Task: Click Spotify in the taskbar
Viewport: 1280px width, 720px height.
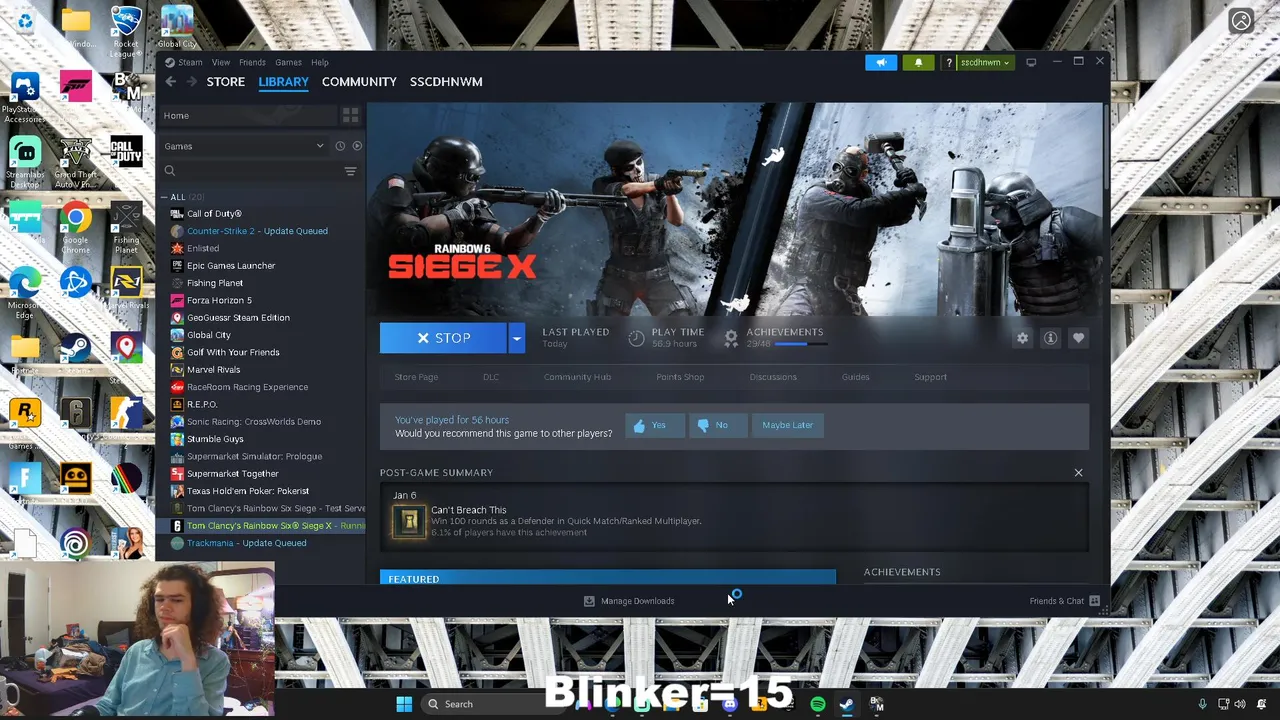Action: coord(817,704)
